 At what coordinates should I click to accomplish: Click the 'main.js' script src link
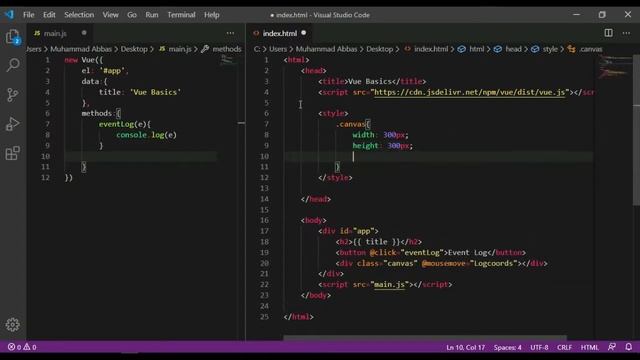click(389, 284)
